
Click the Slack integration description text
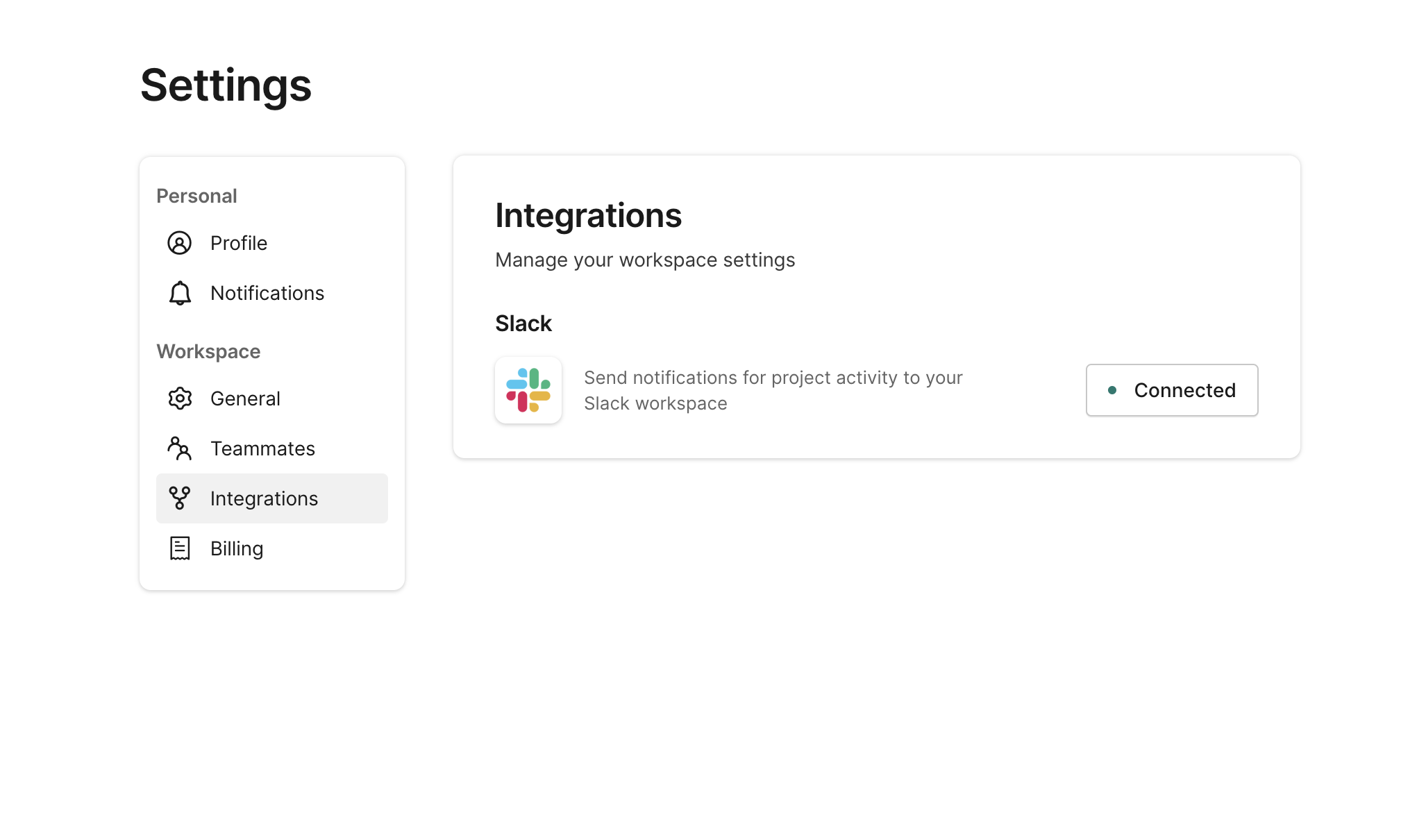pyautogui.click(x=773, y=390)
